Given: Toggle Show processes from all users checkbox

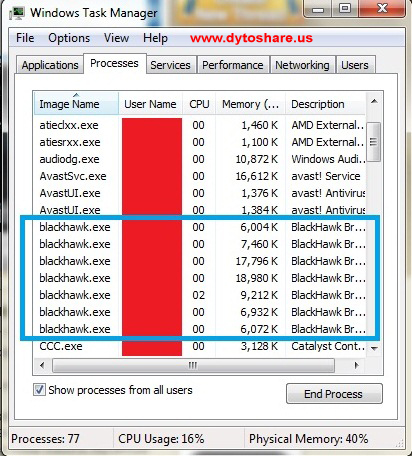Looking at the screenshot, I should [x=39, y=390].
